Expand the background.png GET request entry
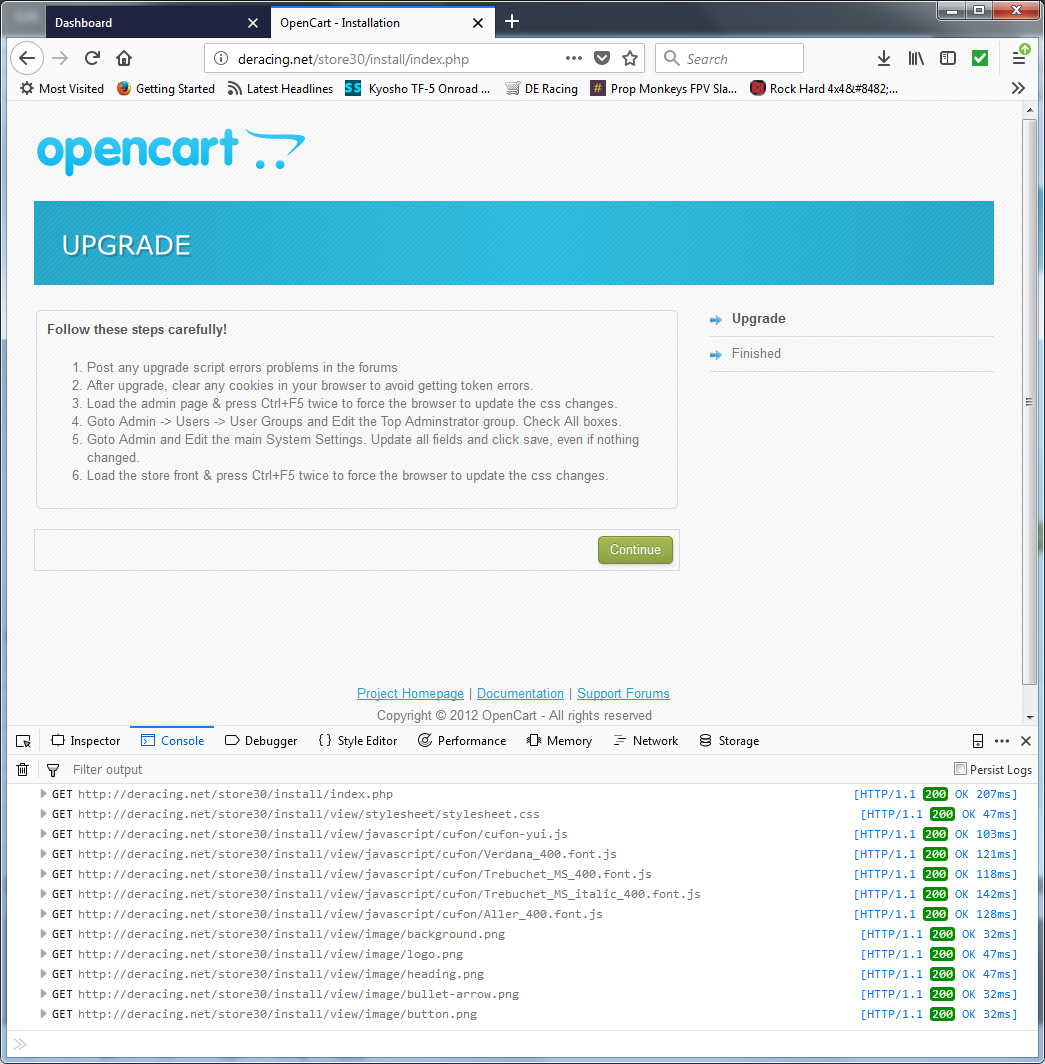1045x1064 pixels. [x=43, y=934]
